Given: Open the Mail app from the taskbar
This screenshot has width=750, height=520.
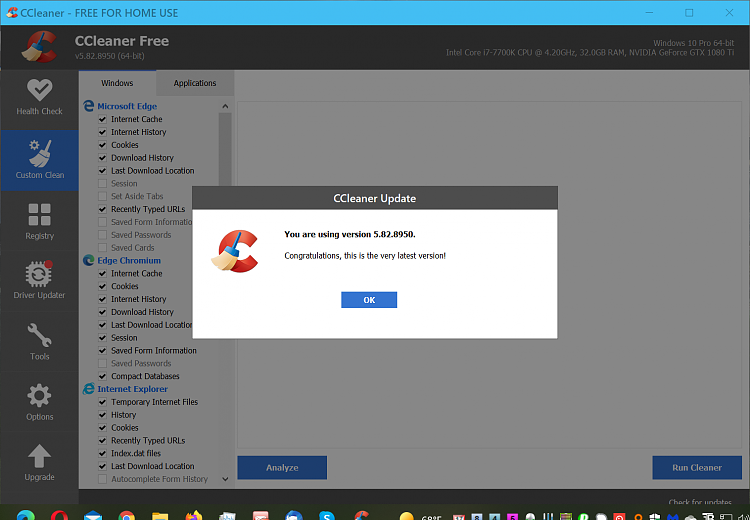Looking at the screenshot, I should pos(93,516).
